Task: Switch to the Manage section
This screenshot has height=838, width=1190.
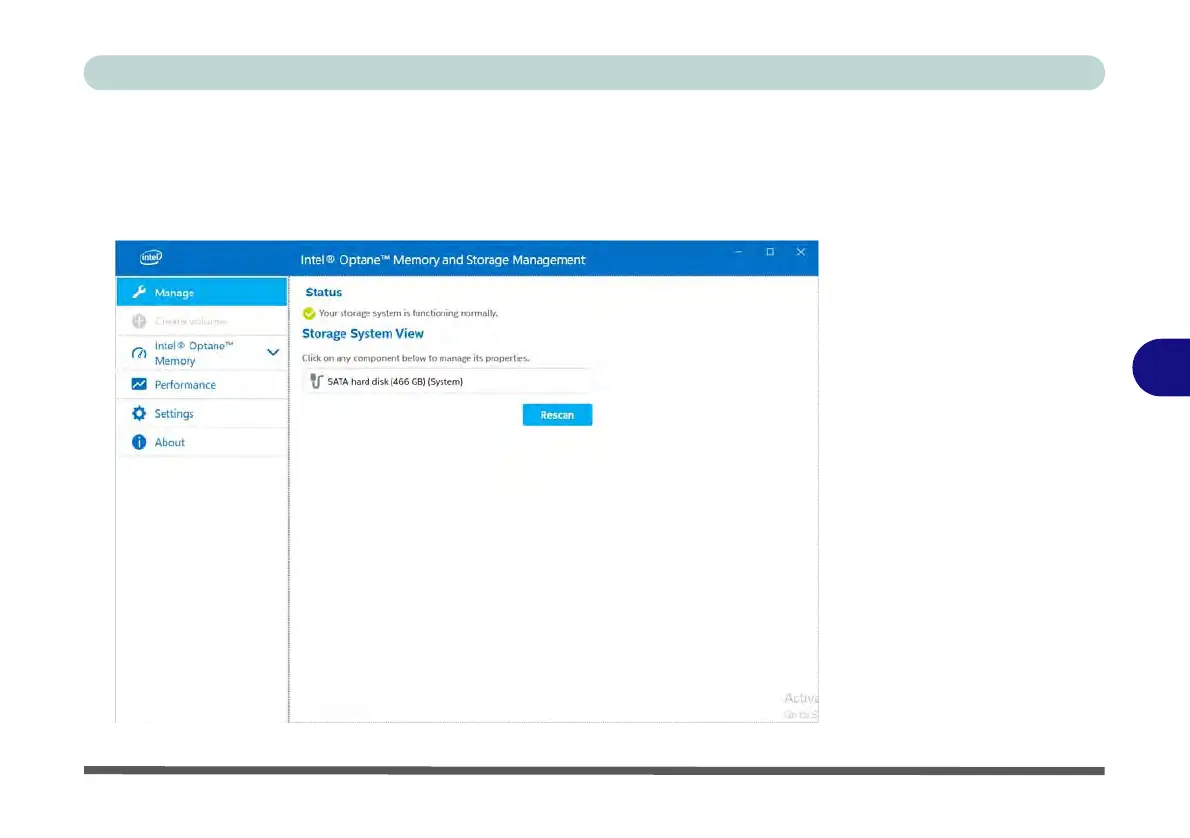Action: click(202, 292)
